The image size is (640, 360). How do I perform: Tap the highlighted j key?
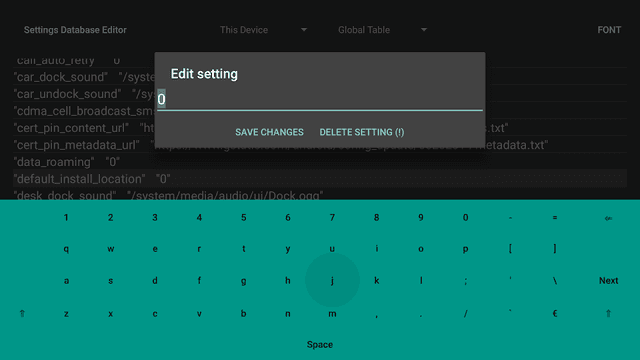coord(332,280)
